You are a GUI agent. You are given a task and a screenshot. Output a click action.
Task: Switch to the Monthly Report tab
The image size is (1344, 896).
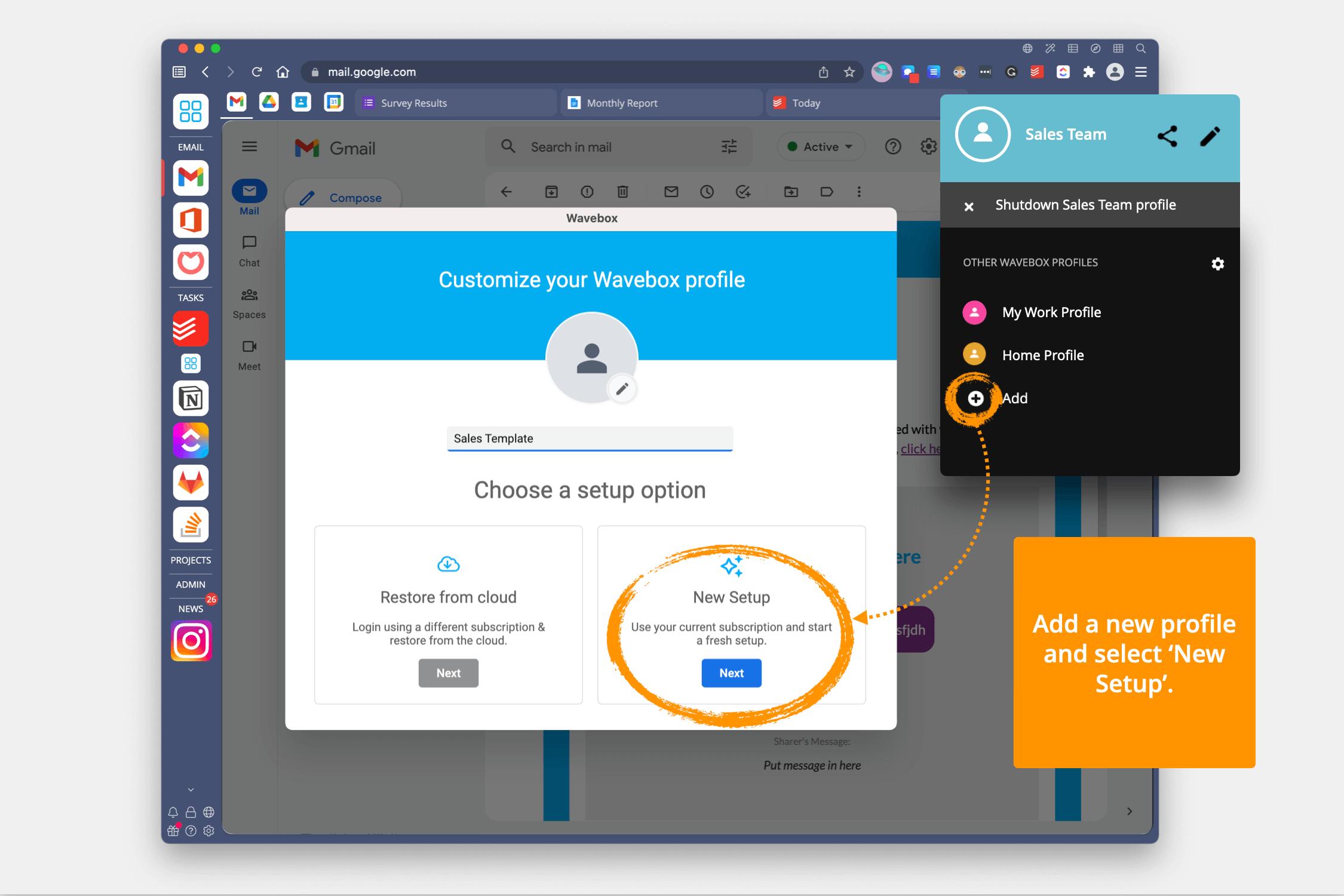[x=661, y=103]
